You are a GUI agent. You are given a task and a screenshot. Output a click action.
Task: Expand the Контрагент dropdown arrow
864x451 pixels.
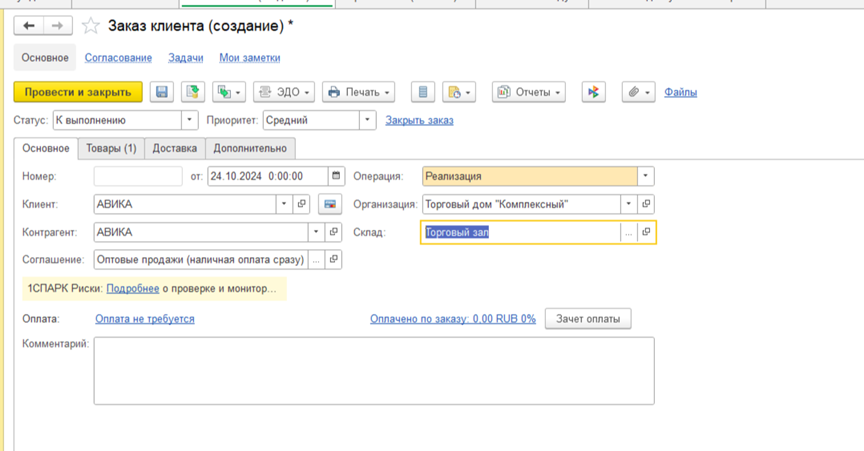[316, 232]
